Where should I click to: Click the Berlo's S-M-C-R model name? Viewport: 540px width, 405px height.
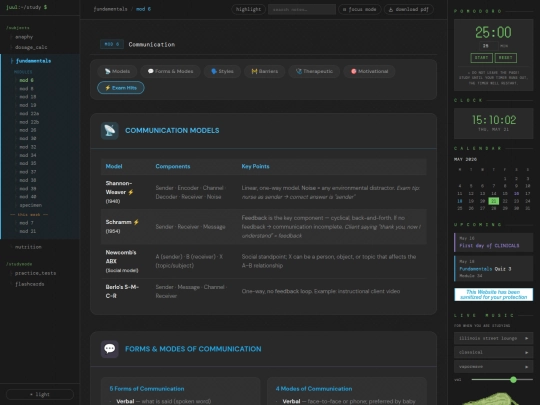click(122, 291)
